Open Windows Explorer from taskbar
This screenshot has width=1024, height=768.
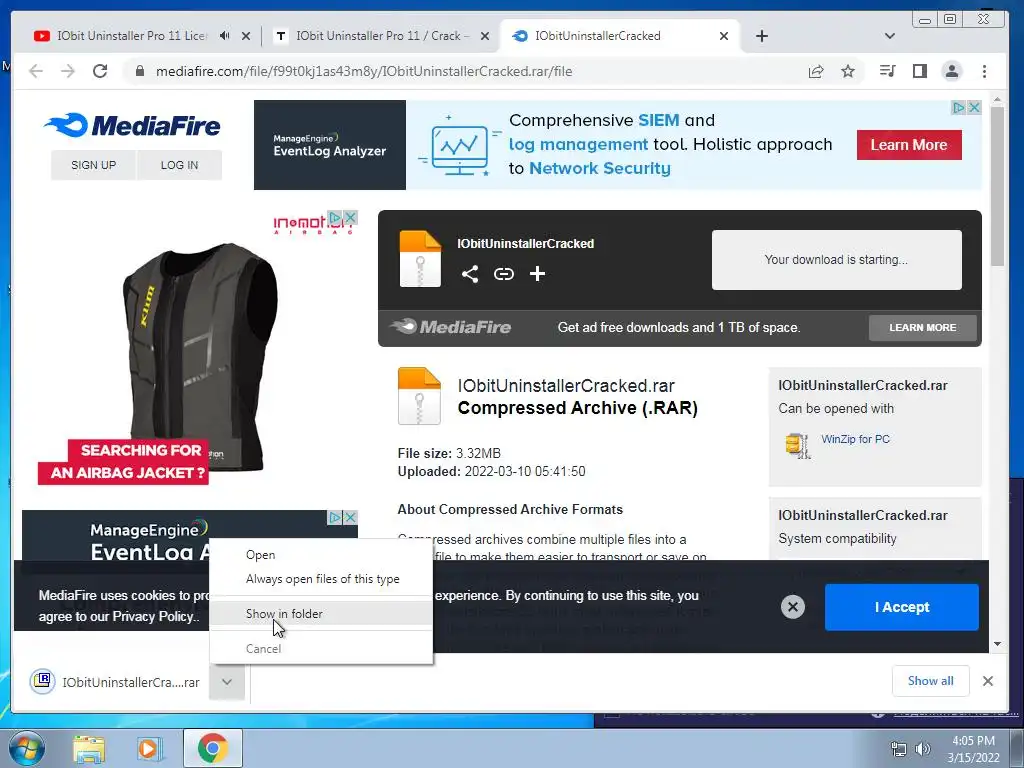89,748
